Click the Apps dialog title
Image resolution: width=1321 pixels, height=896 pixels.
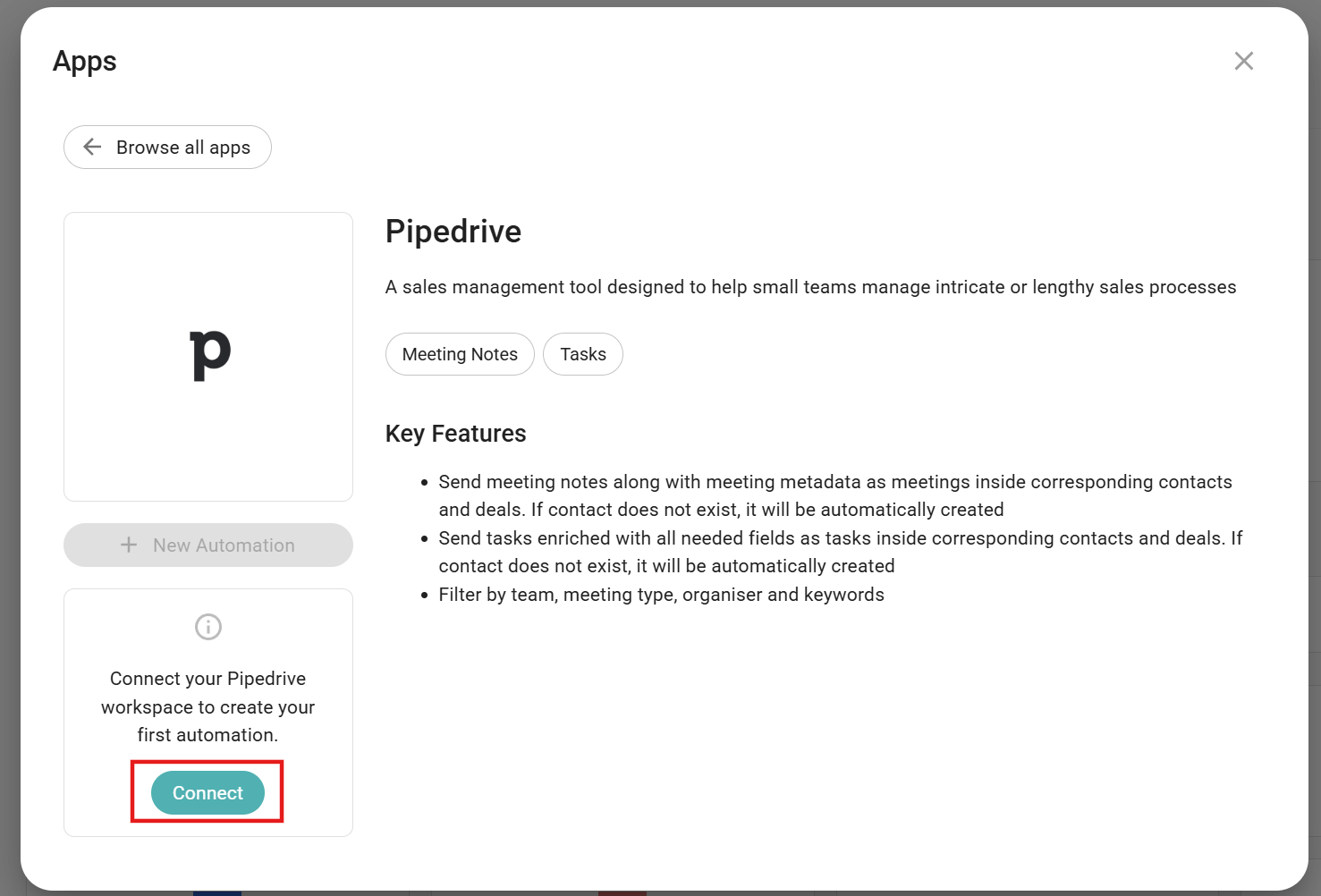click(x=85, y=61)
